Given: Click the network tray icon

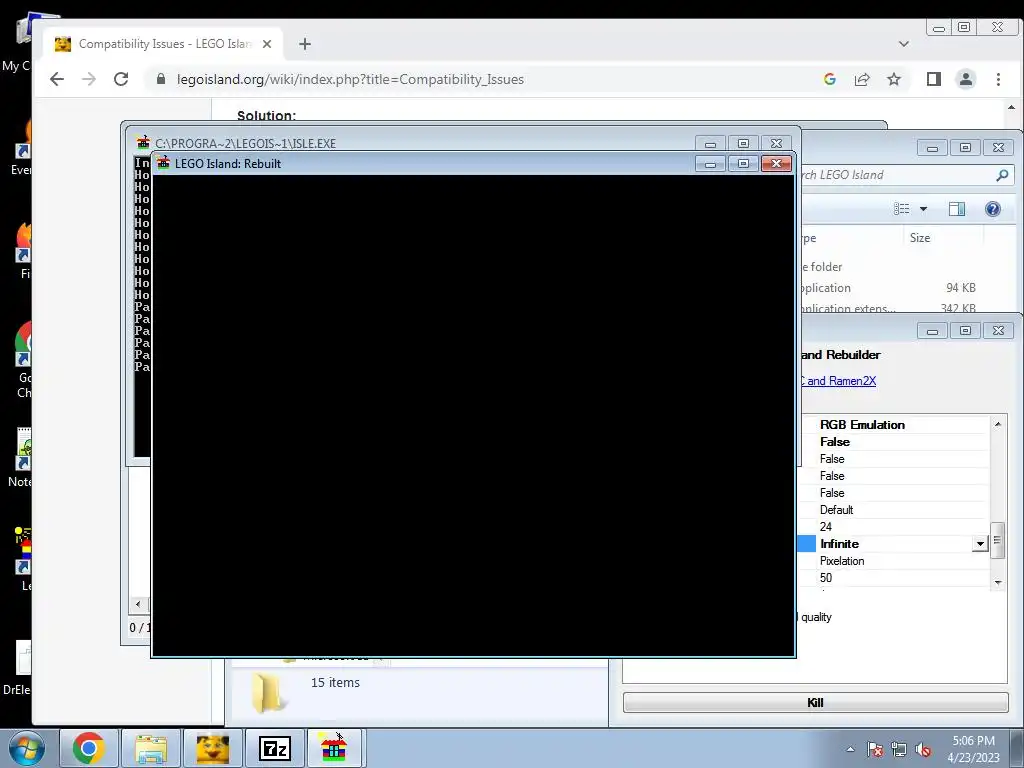Looking at the screenshot, I should (899, 749).
